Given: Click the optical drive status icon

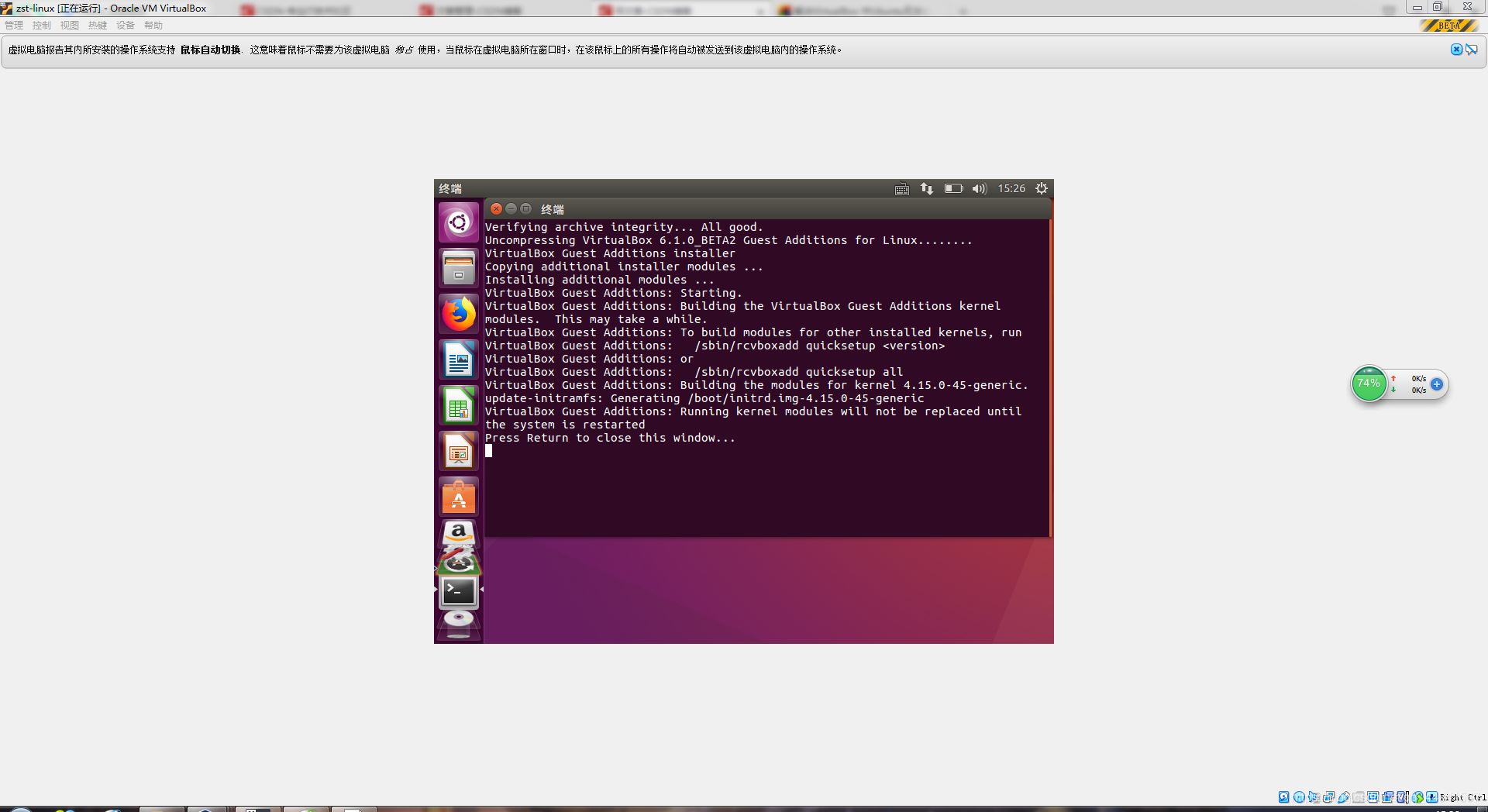Looking at the screenshot, I should click(x=1299, y=797).
